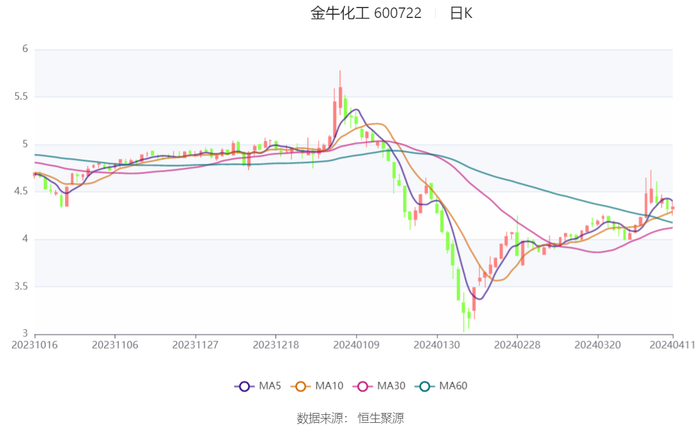Screen dimensions: 700x426
Task: Click y-axis value label 4.5
Action: click(x=21, y=191)
